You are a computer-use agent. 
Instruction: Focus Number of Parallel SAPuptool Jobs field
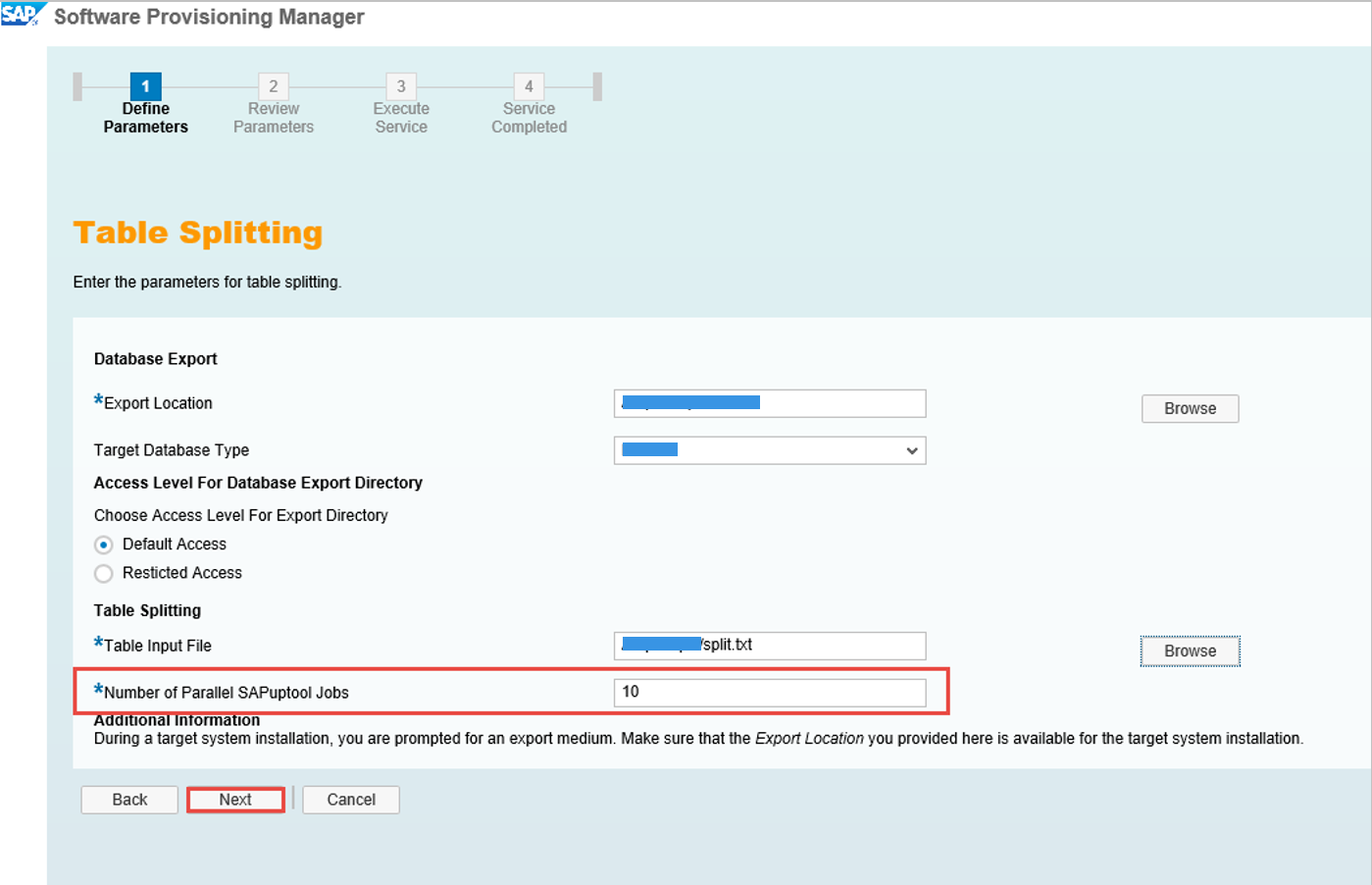770,693
